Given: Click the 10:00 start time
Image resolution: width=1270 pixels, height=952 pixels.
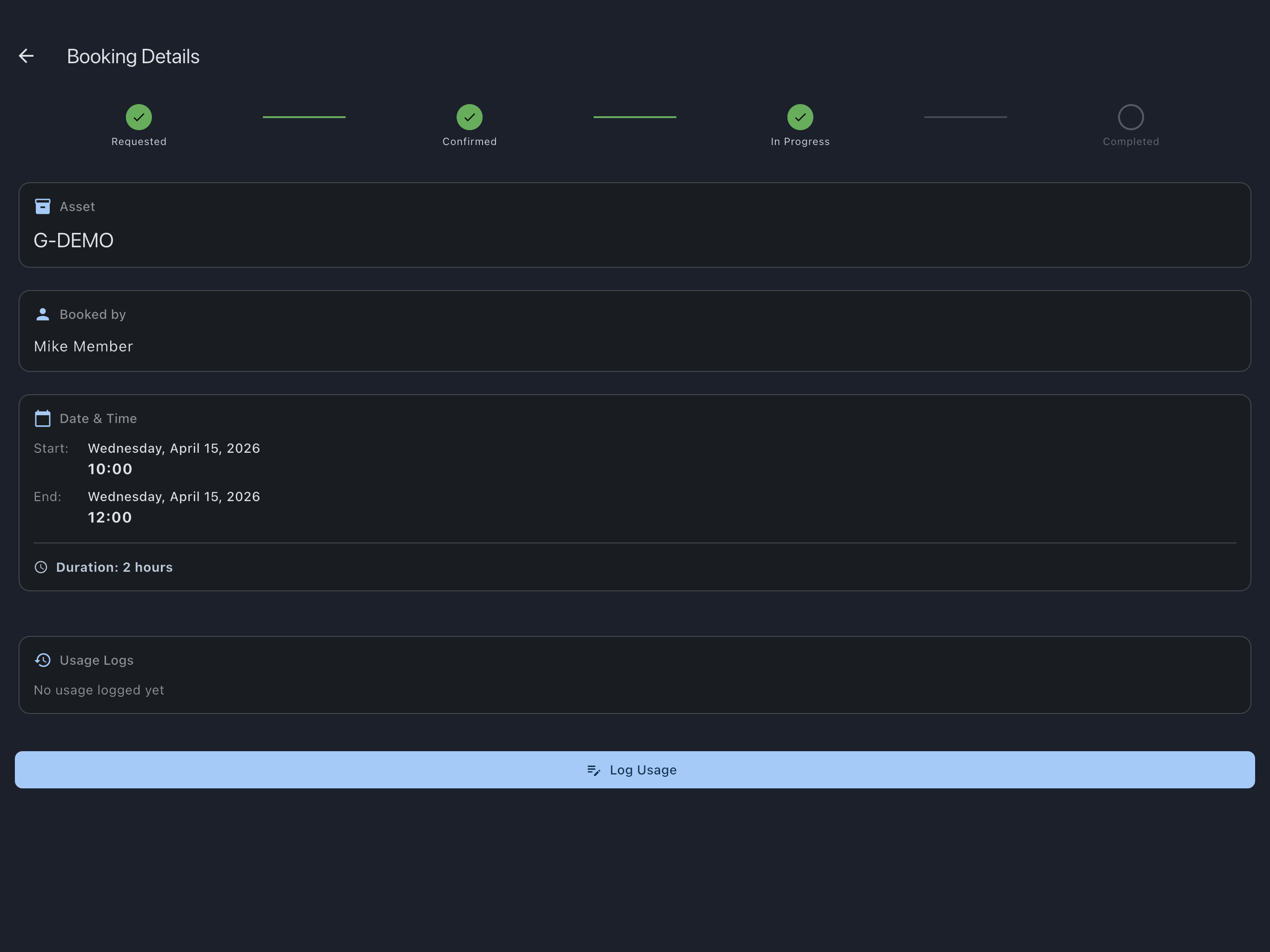Looking at the screenshot, I should (x=110, y=469).
